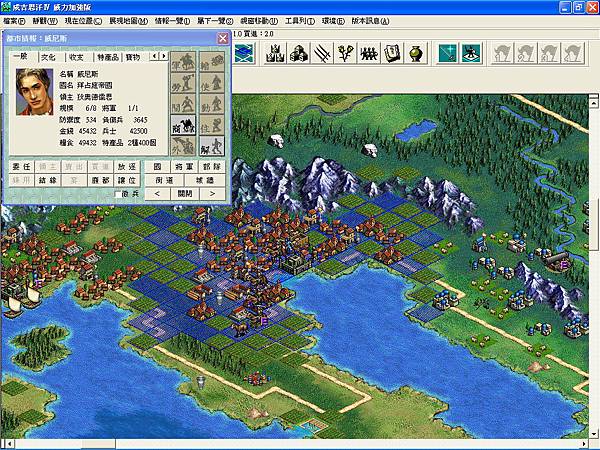Screen dimensions: 600x450
Task: Select the 使 envoy command icon
Action: coord(212,83)
